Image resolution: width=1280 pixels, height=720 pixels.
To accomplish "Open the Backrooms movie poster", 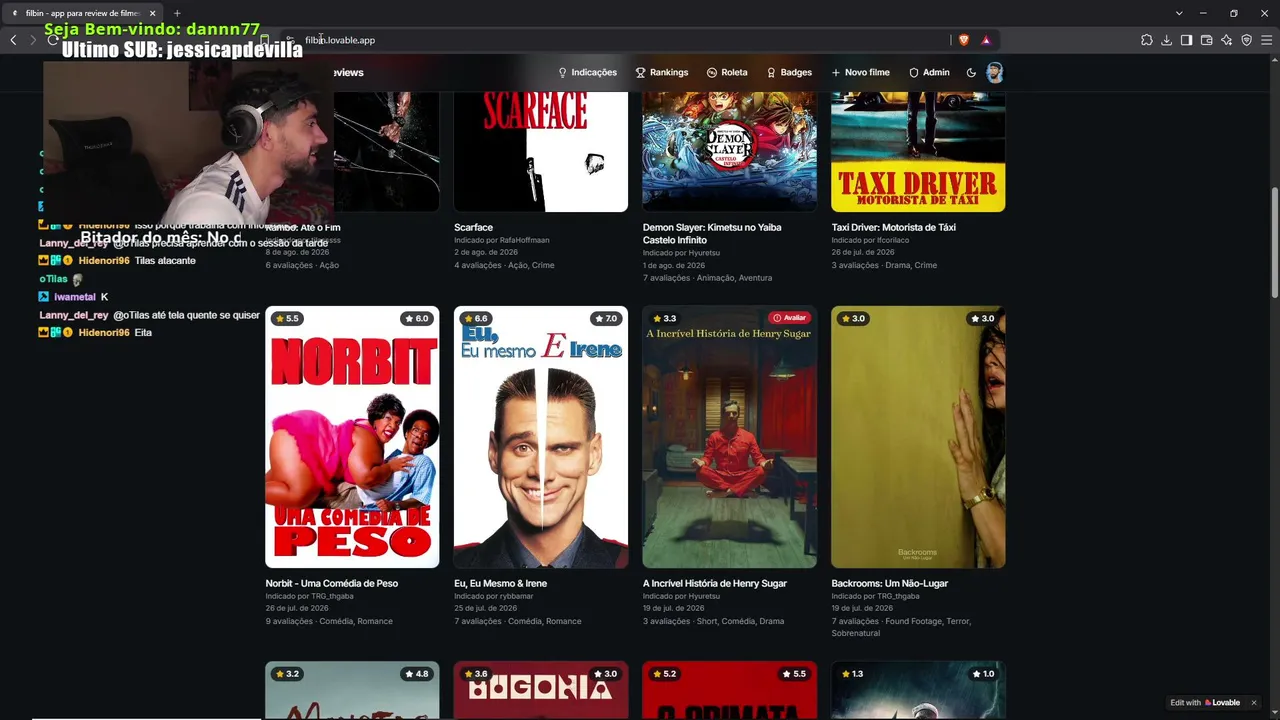I will tap(918, 437).
